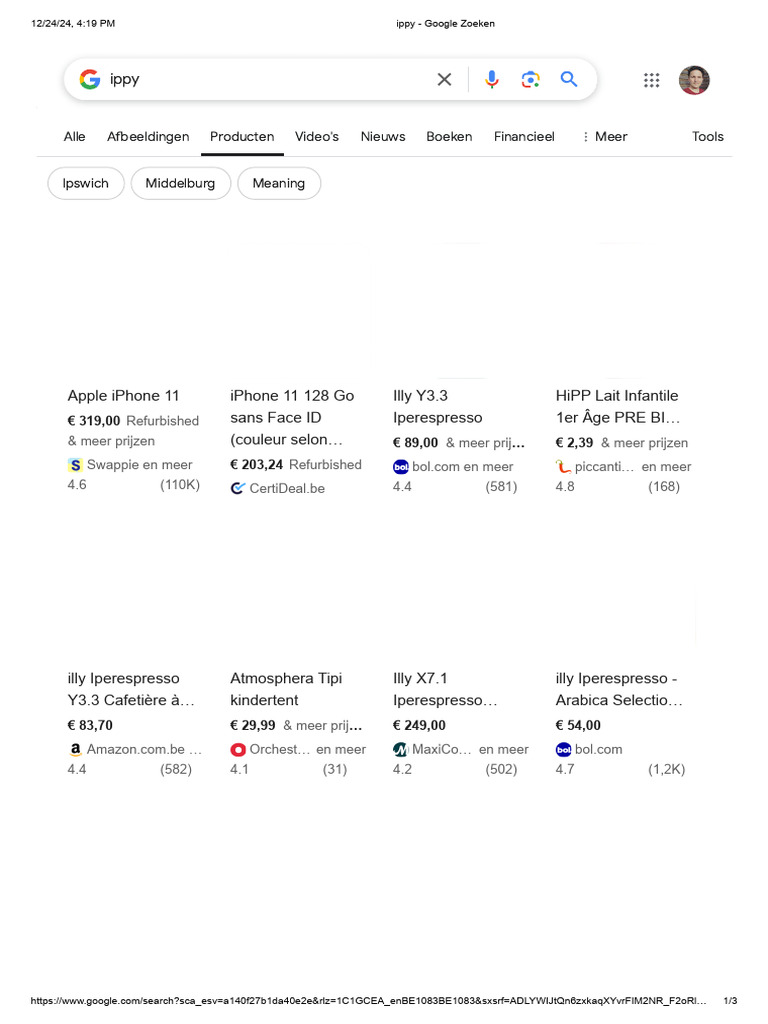Open the Tools options
The height and width of the screenshot is (1024, 768).
click(x=708, y=136)
